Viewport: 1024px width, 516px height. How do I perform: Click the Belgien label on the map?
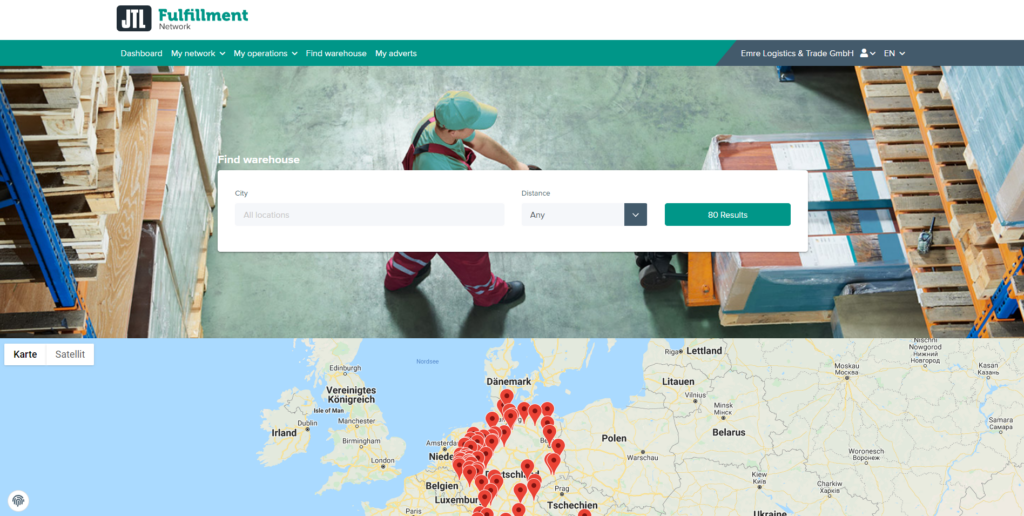click(x=442, y=487)
